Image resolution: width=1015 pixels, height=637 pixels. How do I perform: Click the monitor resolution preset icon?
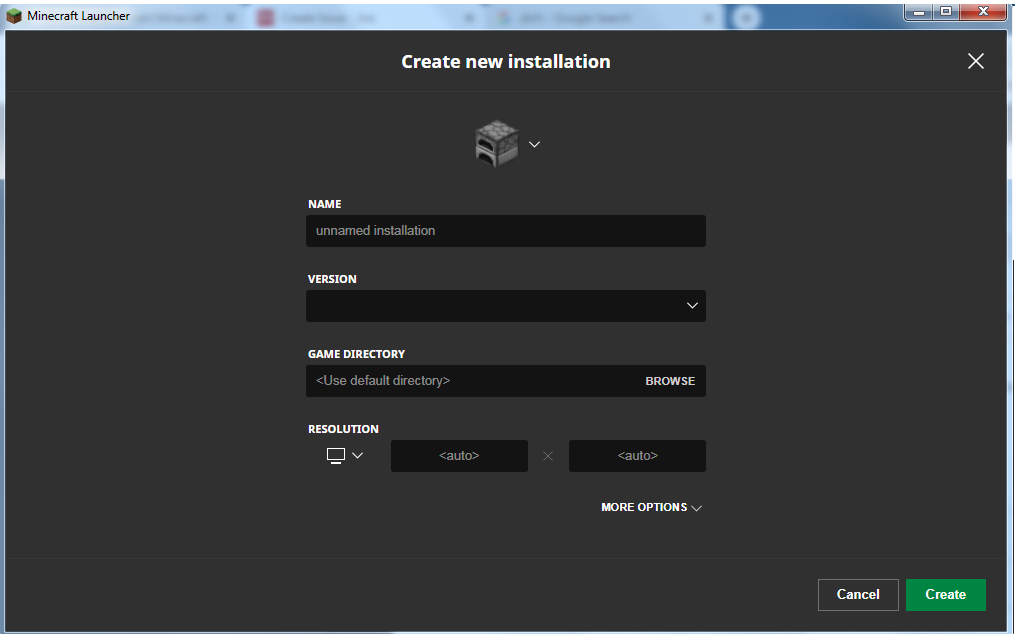[336, 456]
